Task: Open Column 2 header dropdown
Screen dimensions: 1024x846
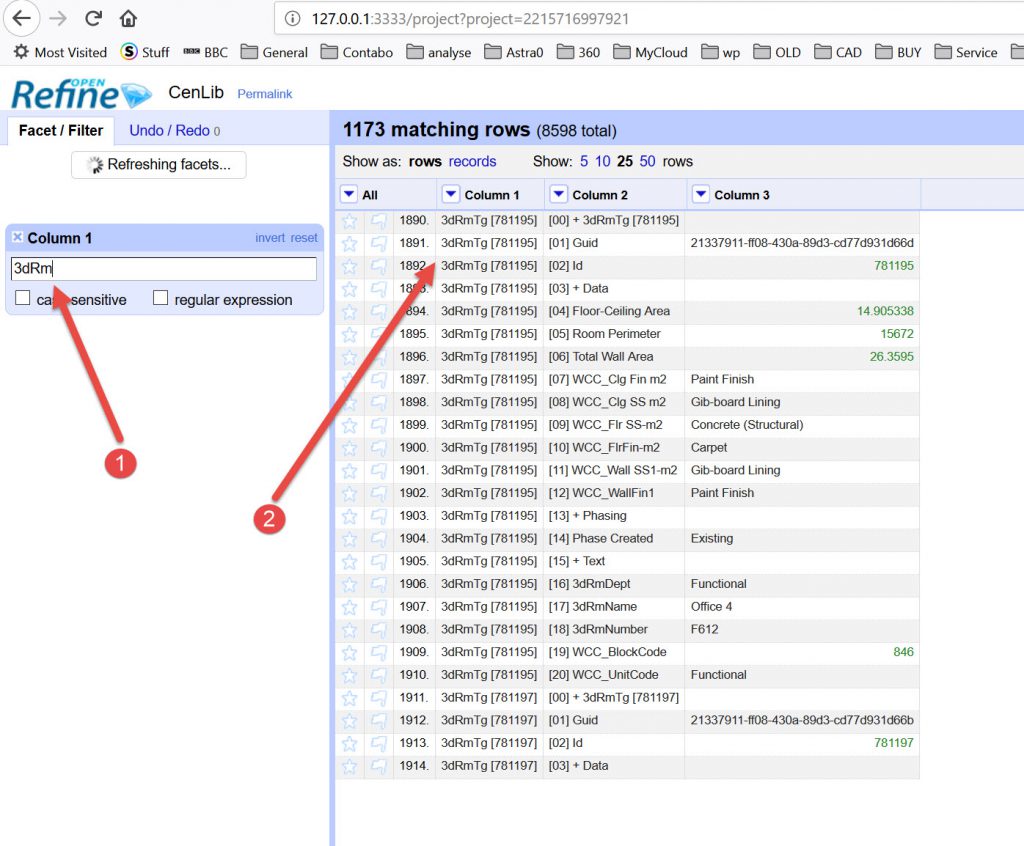Action: click(x=558, y=194)
